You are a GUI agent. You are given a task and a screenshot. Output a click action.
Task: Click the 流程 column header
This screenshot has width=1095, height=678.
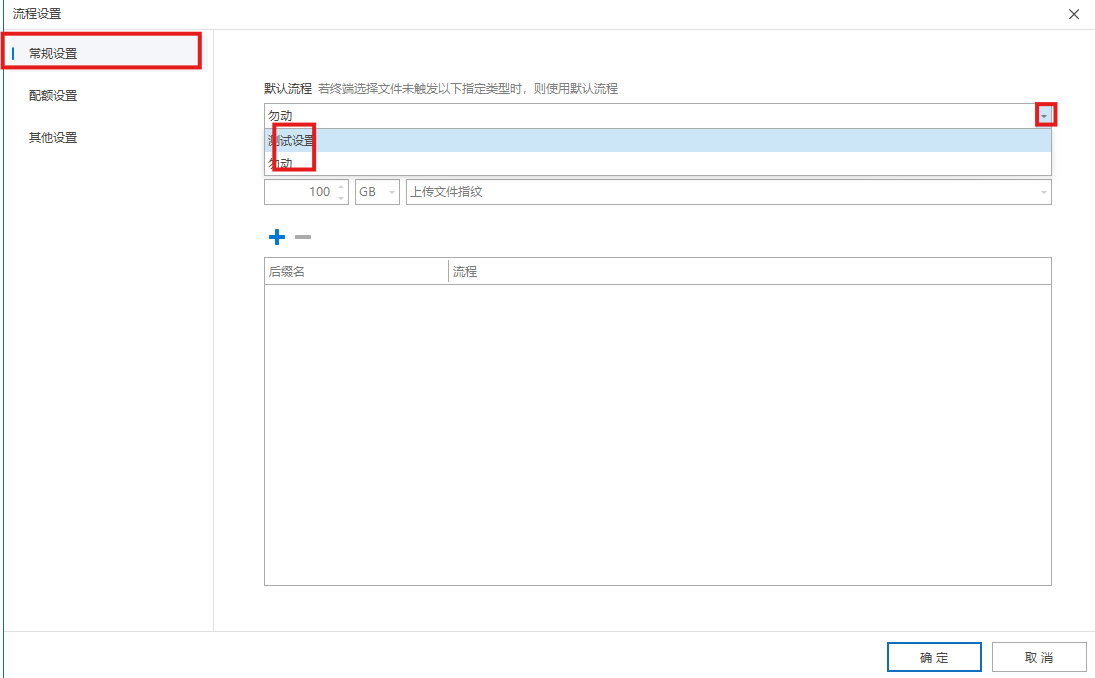click(749, 271)
